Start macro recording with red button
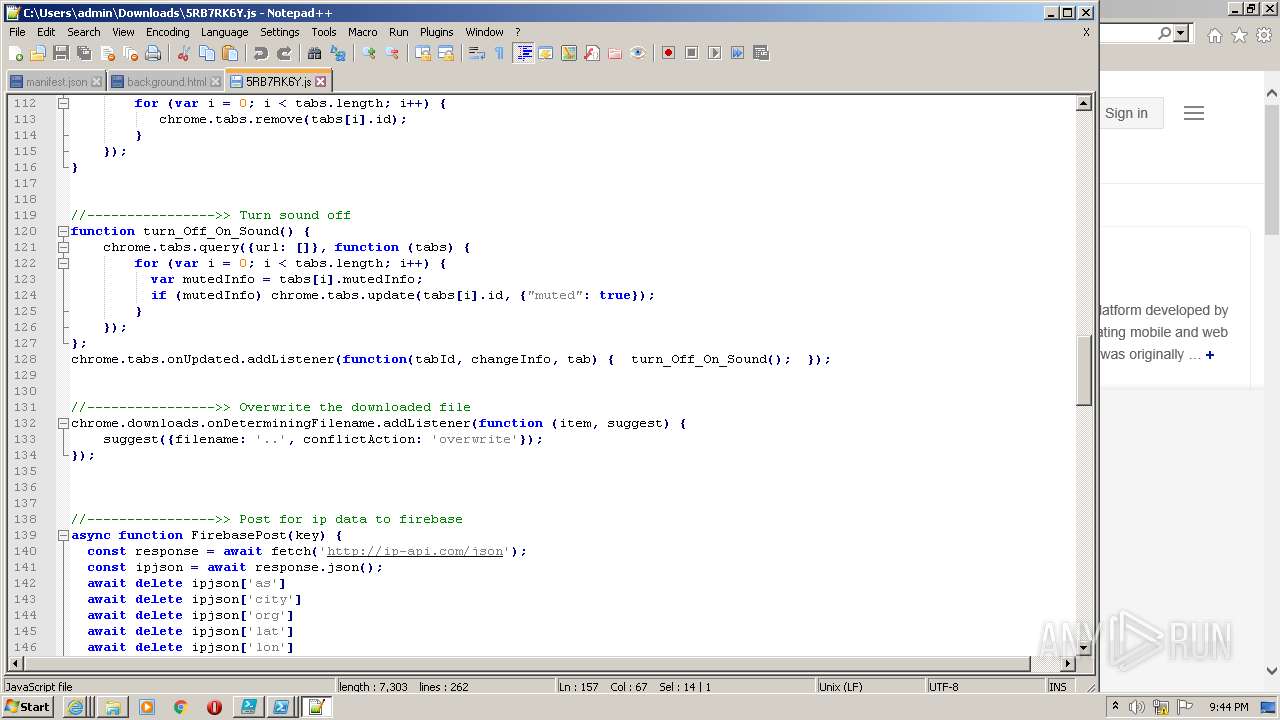 point(668,53)
